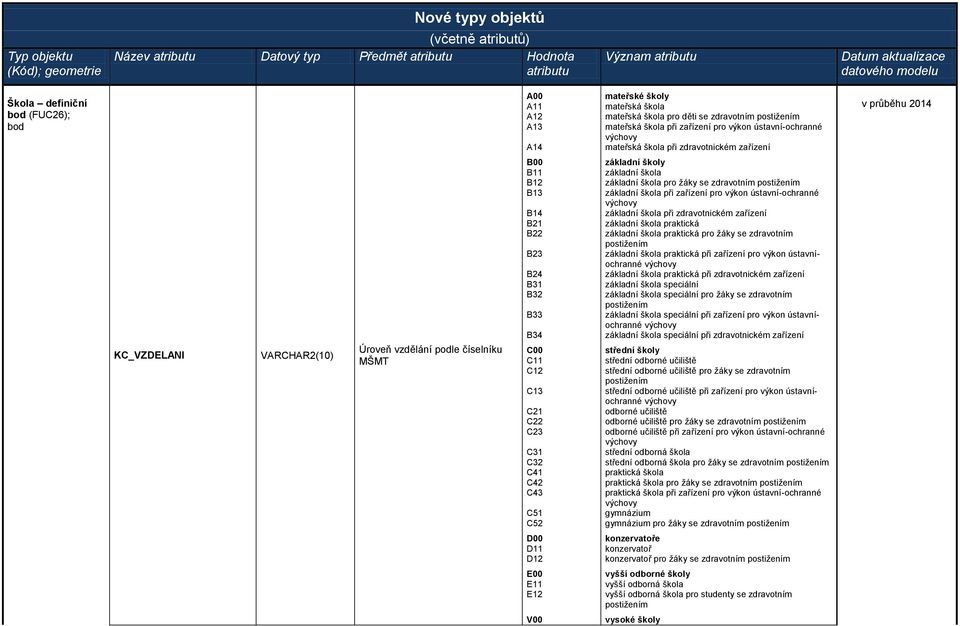Click the bold 'základní školy' heading
Image resolution: width=960 pixels, height=626 pixels.
click(635, 162)
